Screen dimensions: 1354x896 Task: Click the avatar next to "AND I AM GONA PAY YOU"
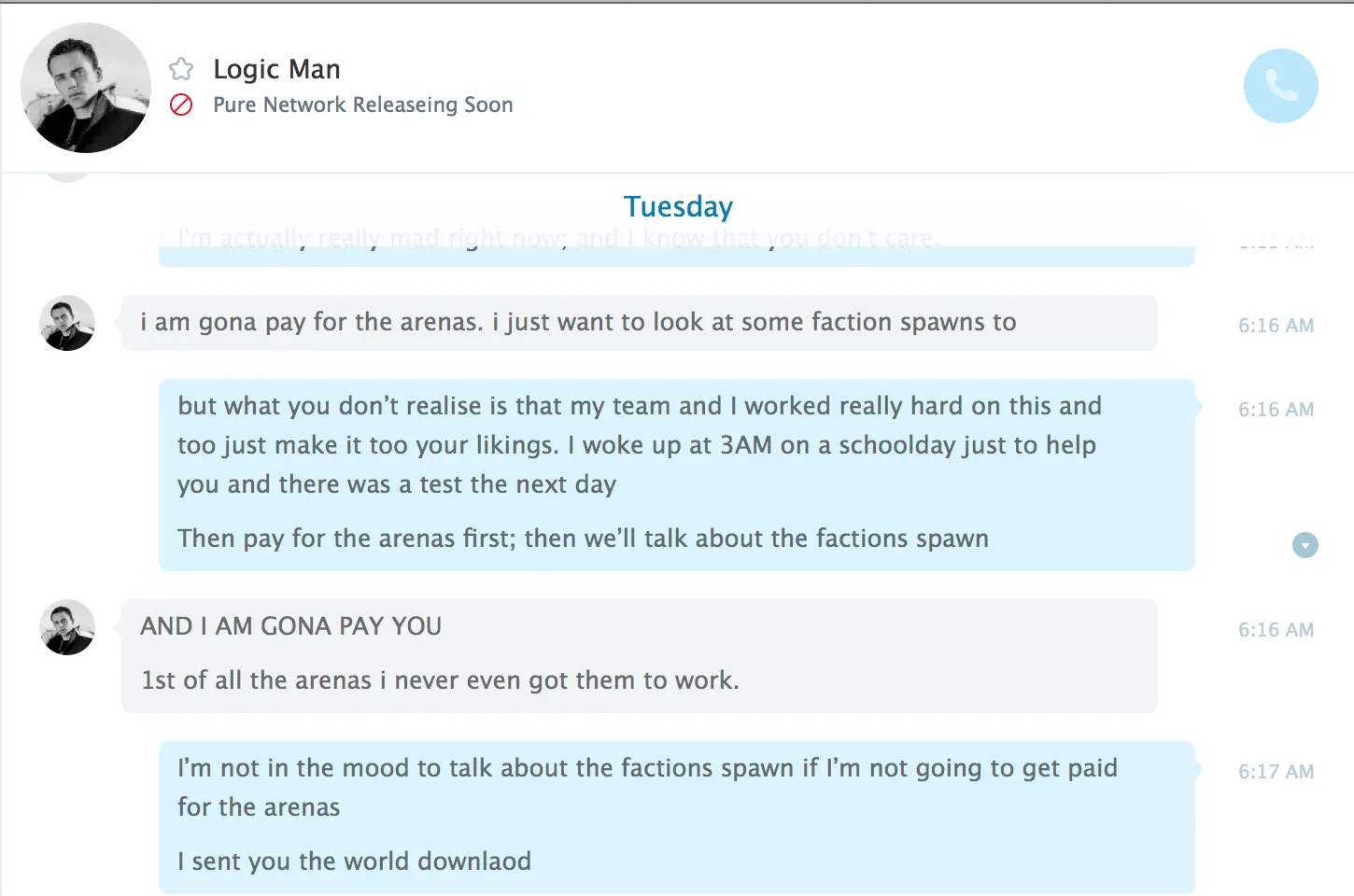(x=67, y=627)
